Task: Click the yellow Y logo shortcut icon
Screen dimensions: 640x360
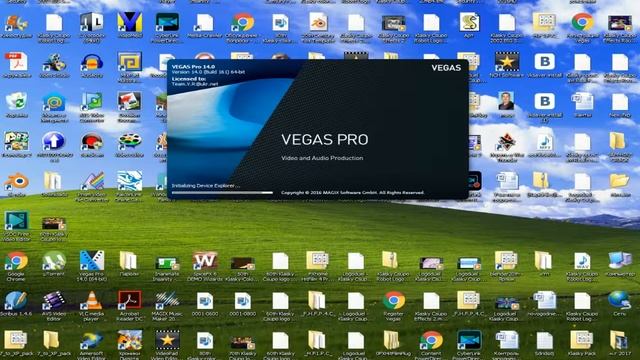Action: 130,22
